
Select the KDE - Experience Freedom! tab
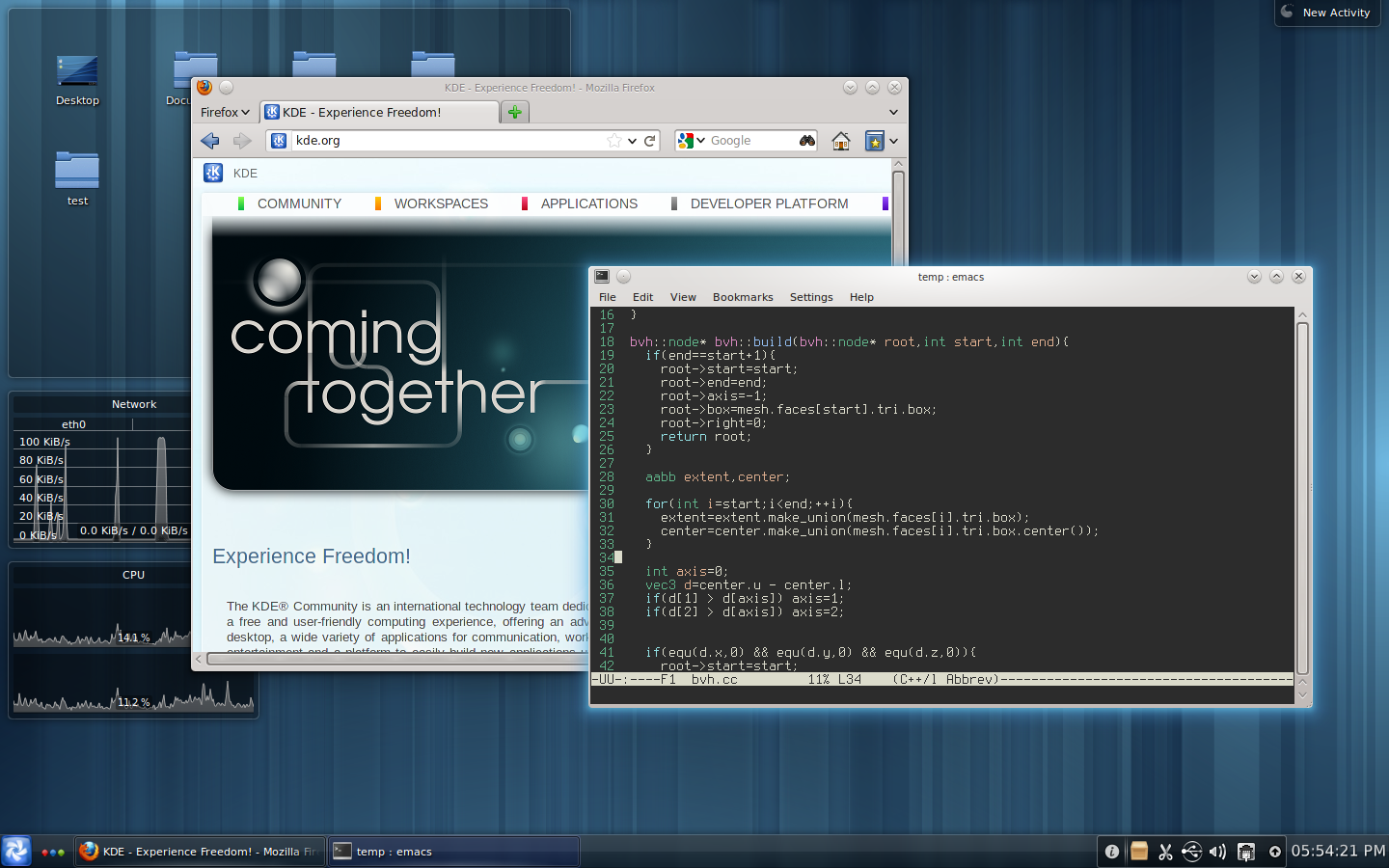coord(380,112)
